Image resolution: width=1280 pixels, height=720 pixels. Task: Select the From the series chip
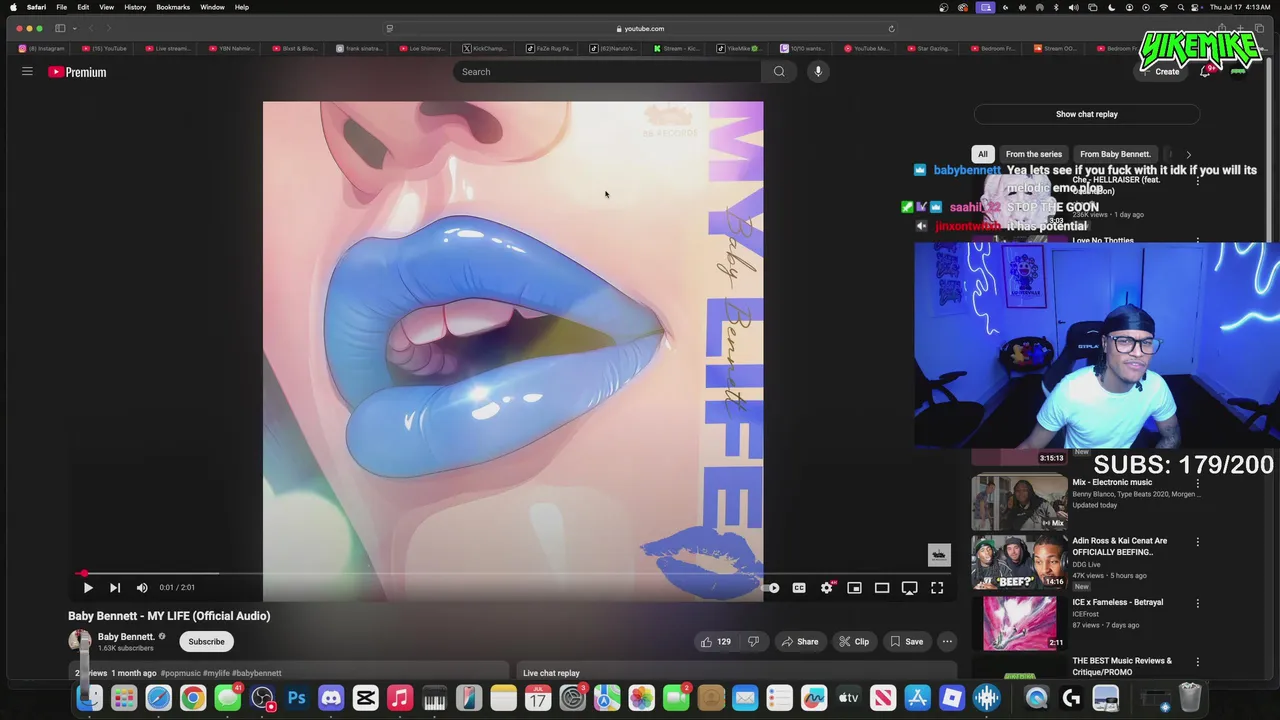click(1034, 154)
